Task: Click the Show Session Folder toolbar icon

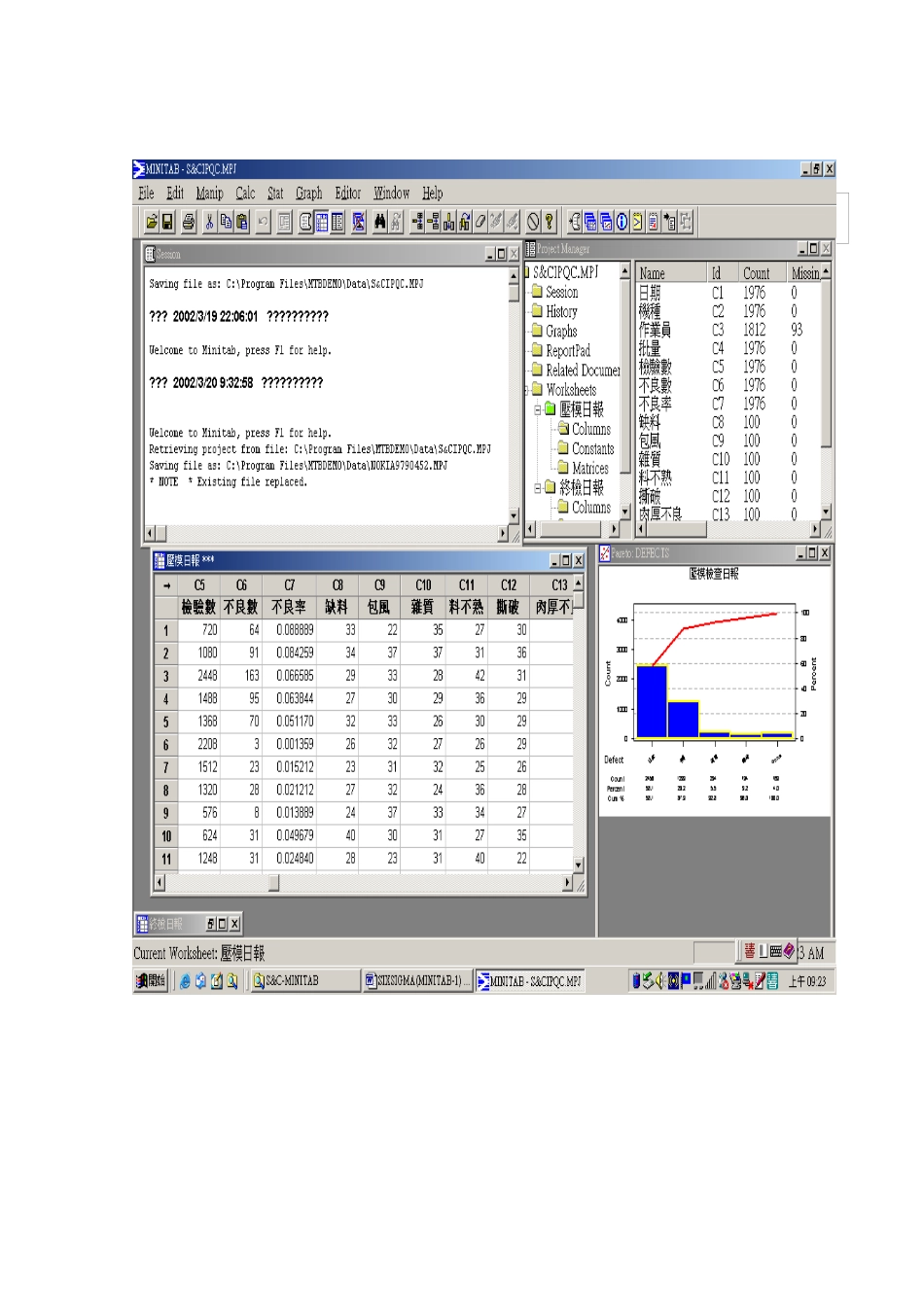Action: click(x=575, y=223)
